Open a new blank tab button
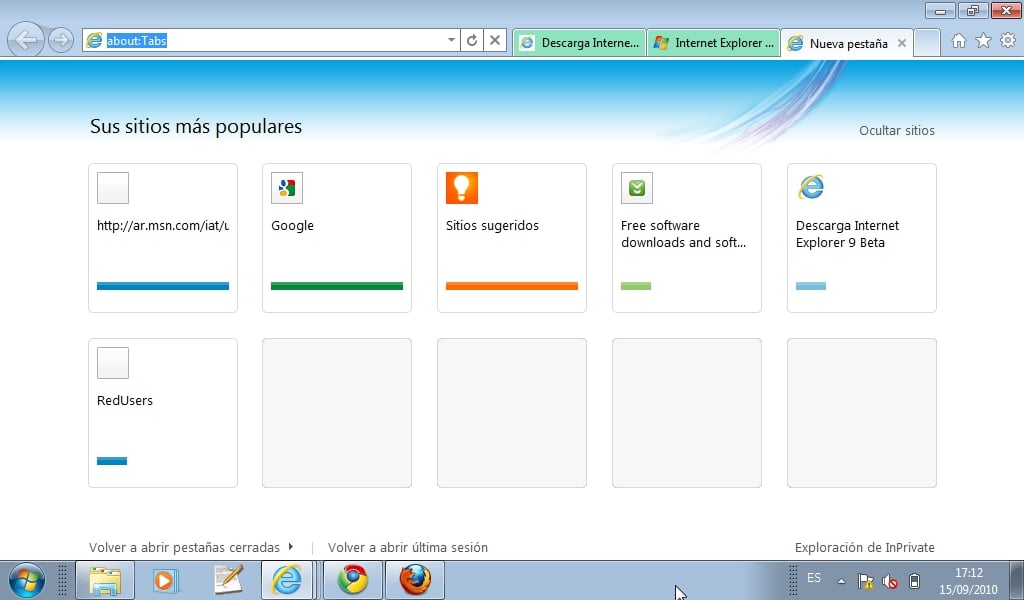The height and width of the screenshot is (600, 1024). (x=927, y=43)
